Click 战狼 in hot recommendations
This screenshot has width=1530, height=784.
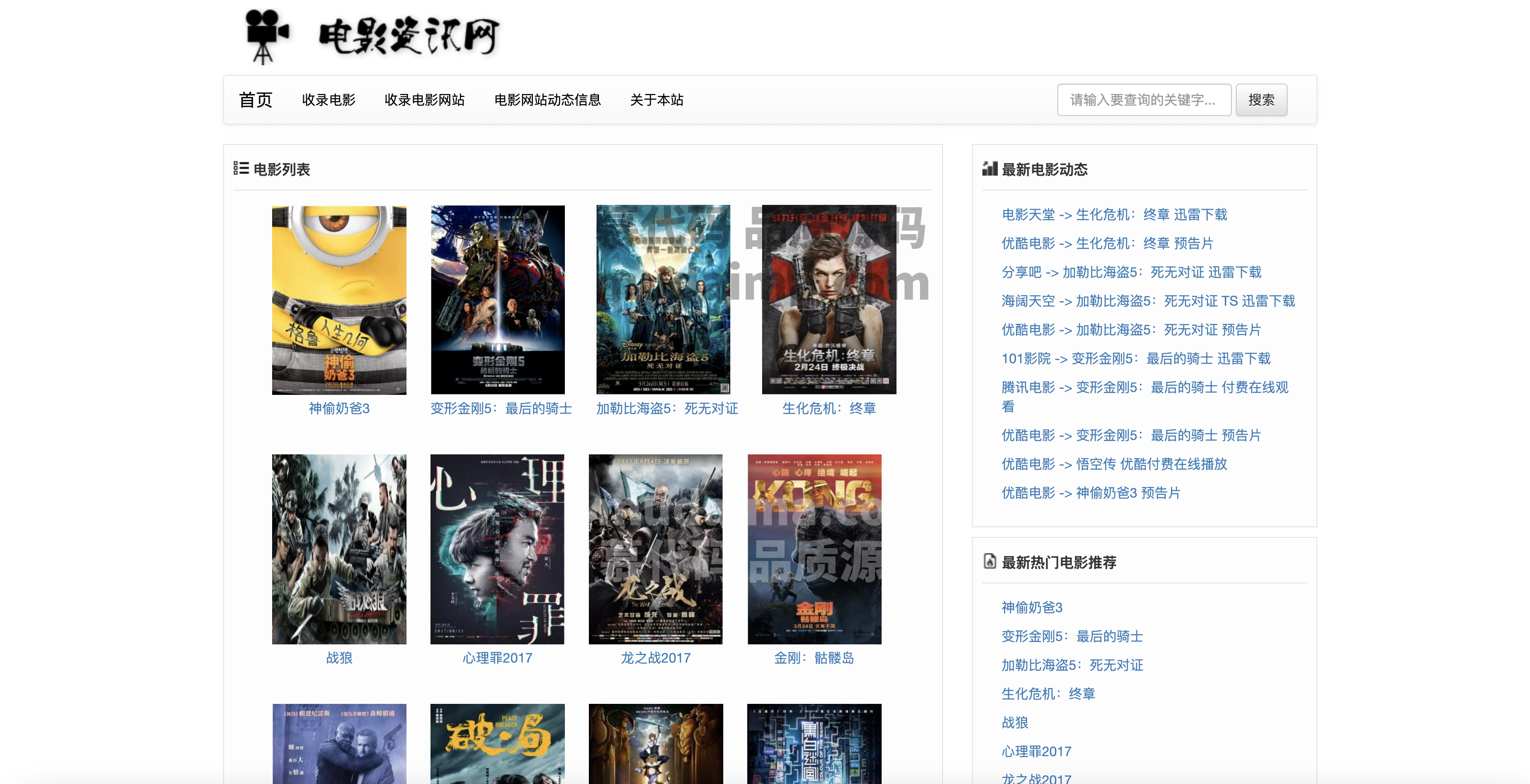point(1015,723)
